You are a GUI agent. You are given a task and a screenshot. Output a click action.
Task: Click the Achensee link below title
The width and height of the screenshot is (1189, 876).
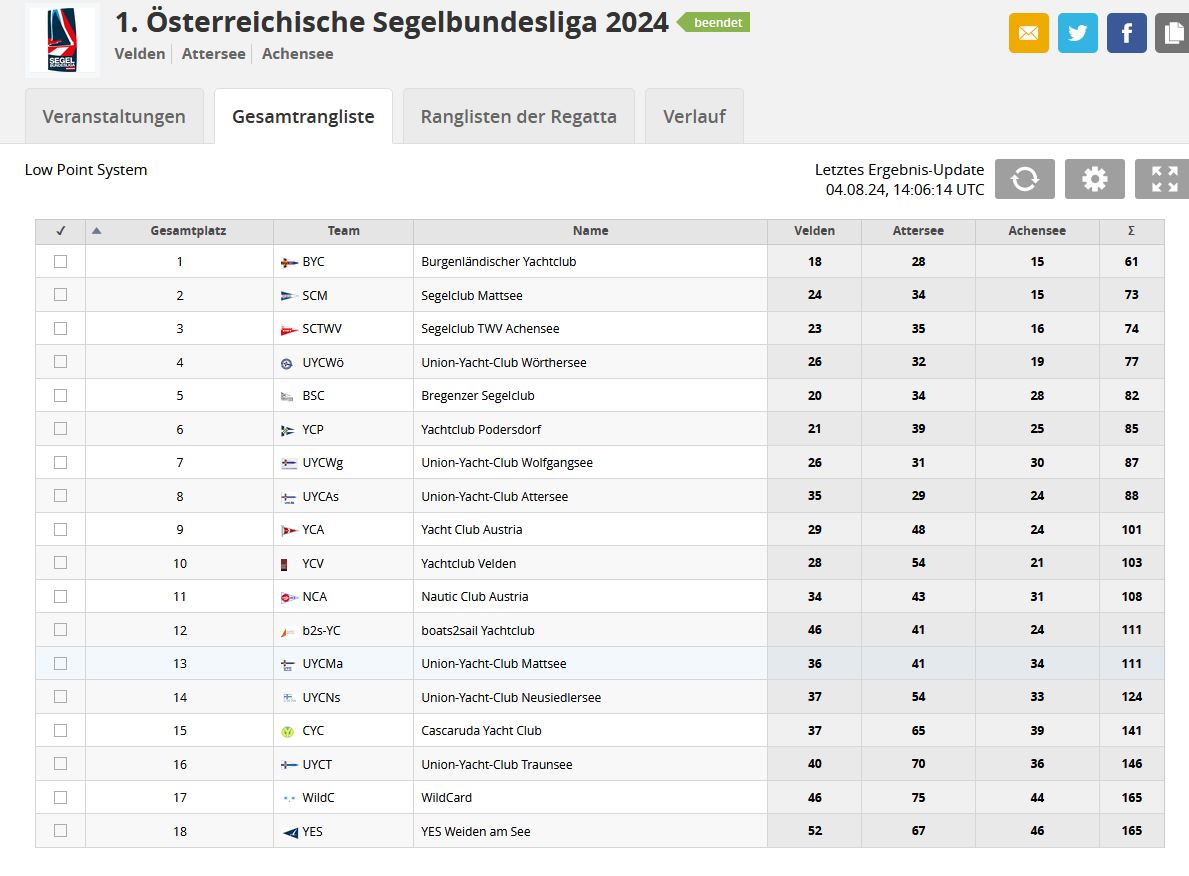coord(297,54)
